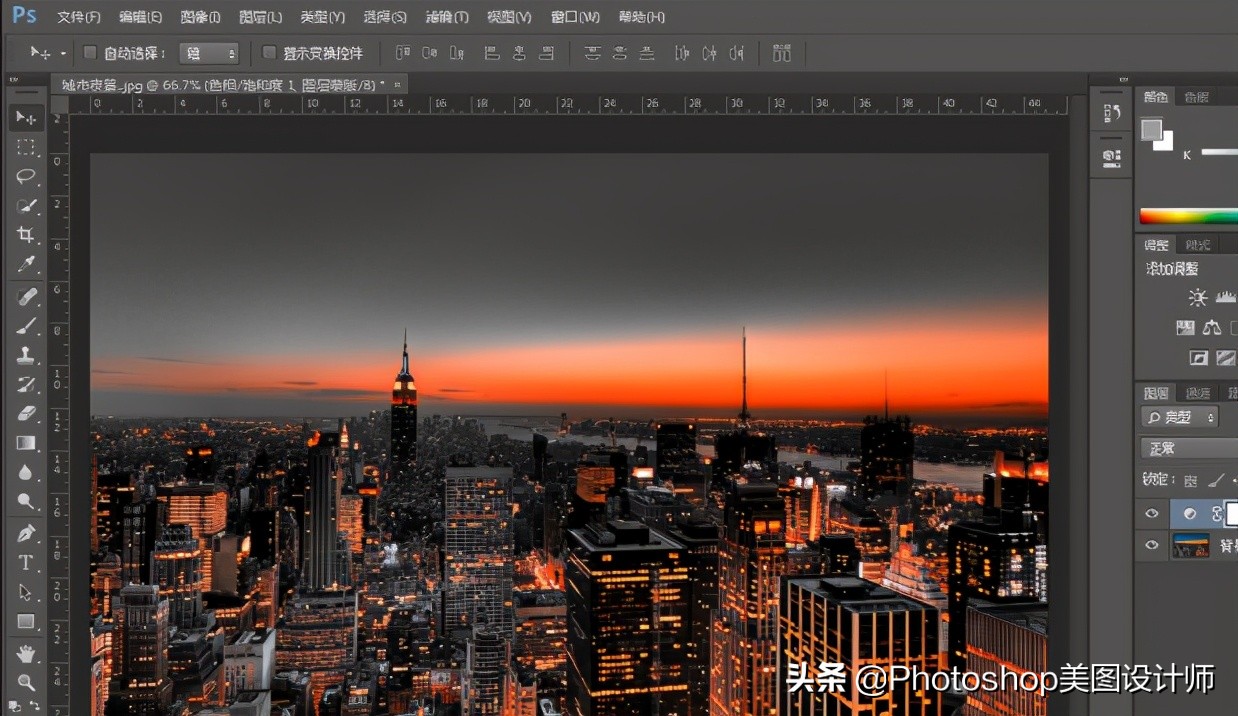Add a Brightness/Contrast adjustment
The height and width of the screenshot is (716, 1238).
click(x=1197, y=296)
